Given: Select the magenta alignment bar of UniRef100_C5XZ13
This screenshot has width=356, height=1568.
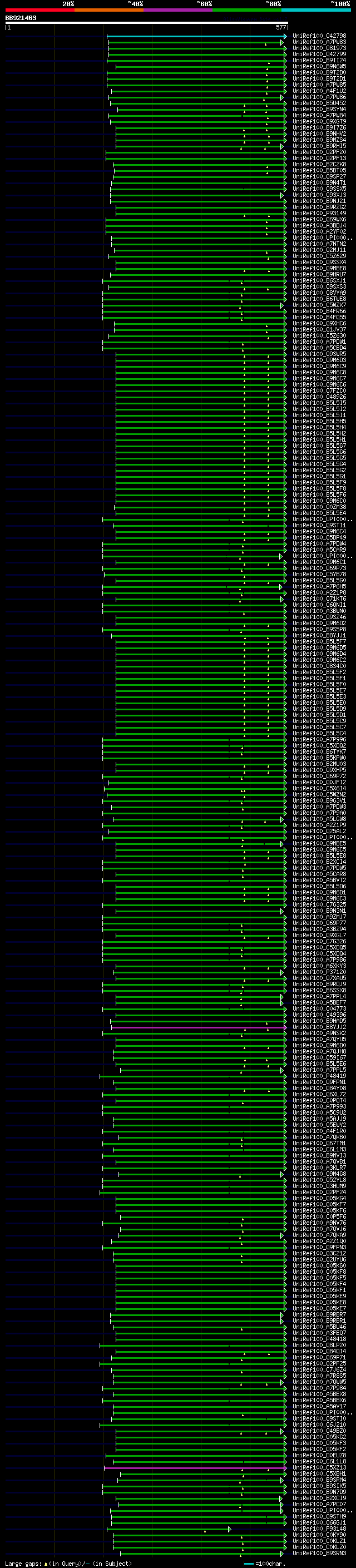Looking at the screenshot, I should [x=195, y=1468].
